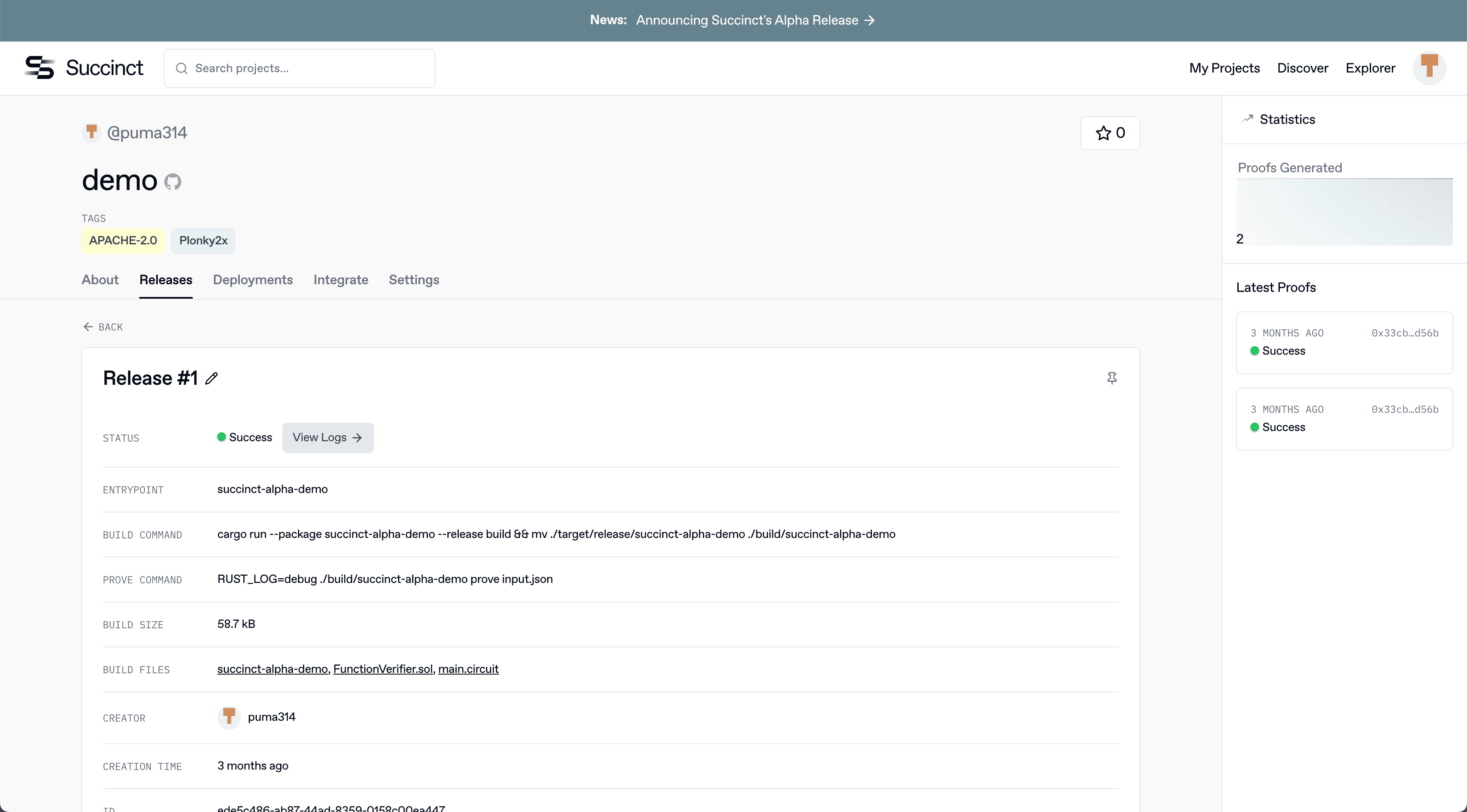
Task: Switch to the About tab
Action: 100,280
